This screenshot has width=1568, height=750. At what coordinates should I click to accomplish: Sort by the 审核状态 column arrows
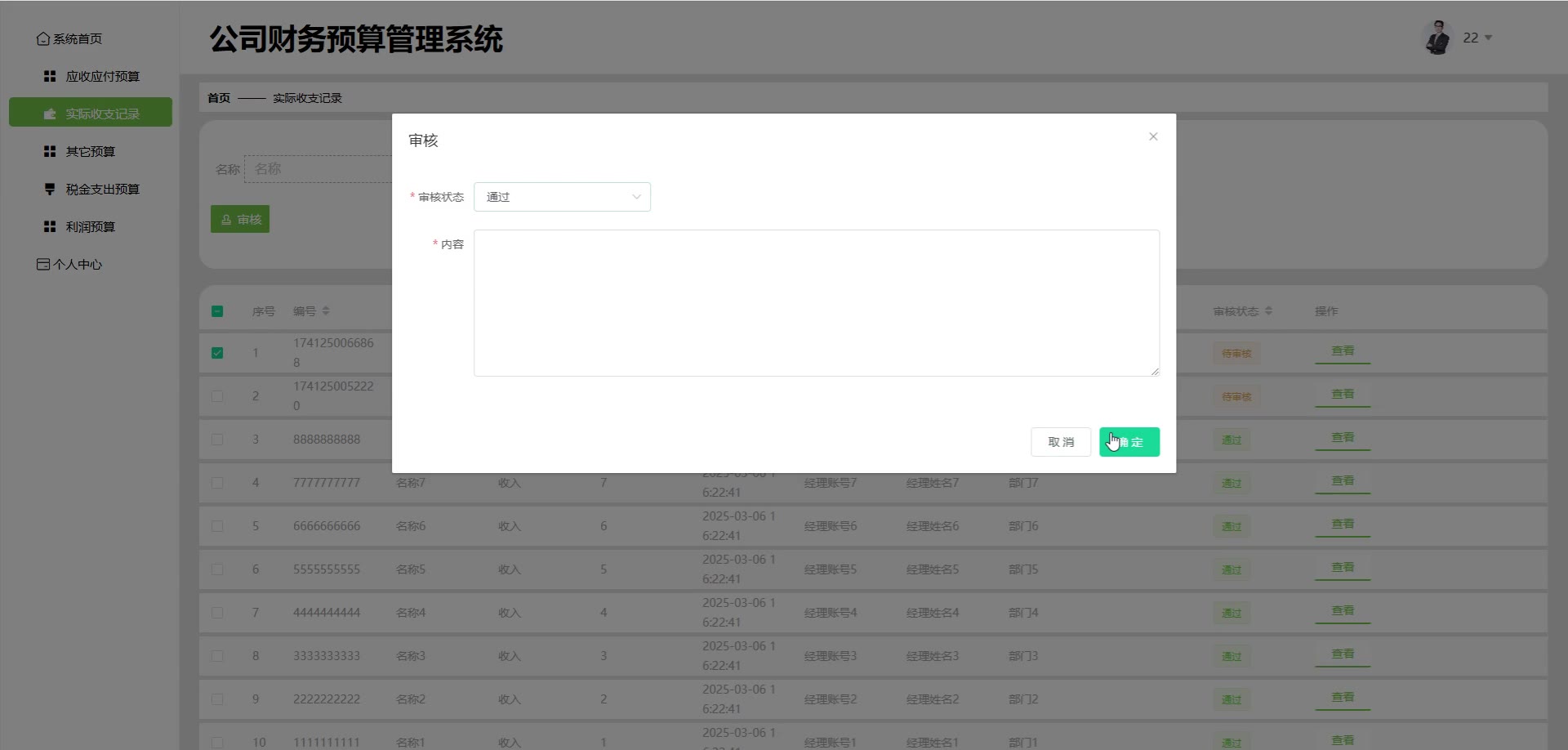(1268, 311)
